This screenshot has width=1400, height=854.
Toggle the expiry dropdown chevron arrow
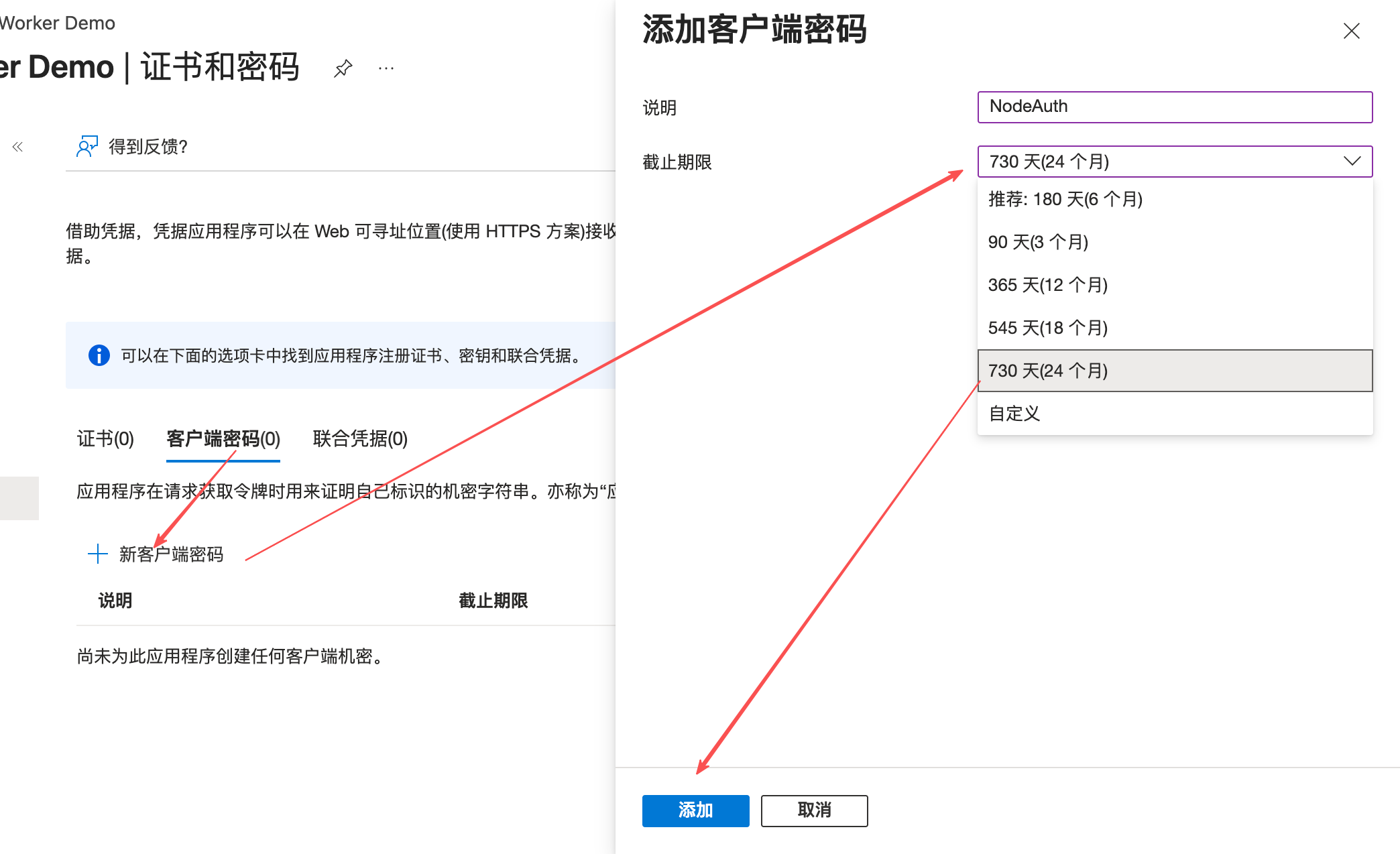pyautogui.click(x=1352, y=162)
